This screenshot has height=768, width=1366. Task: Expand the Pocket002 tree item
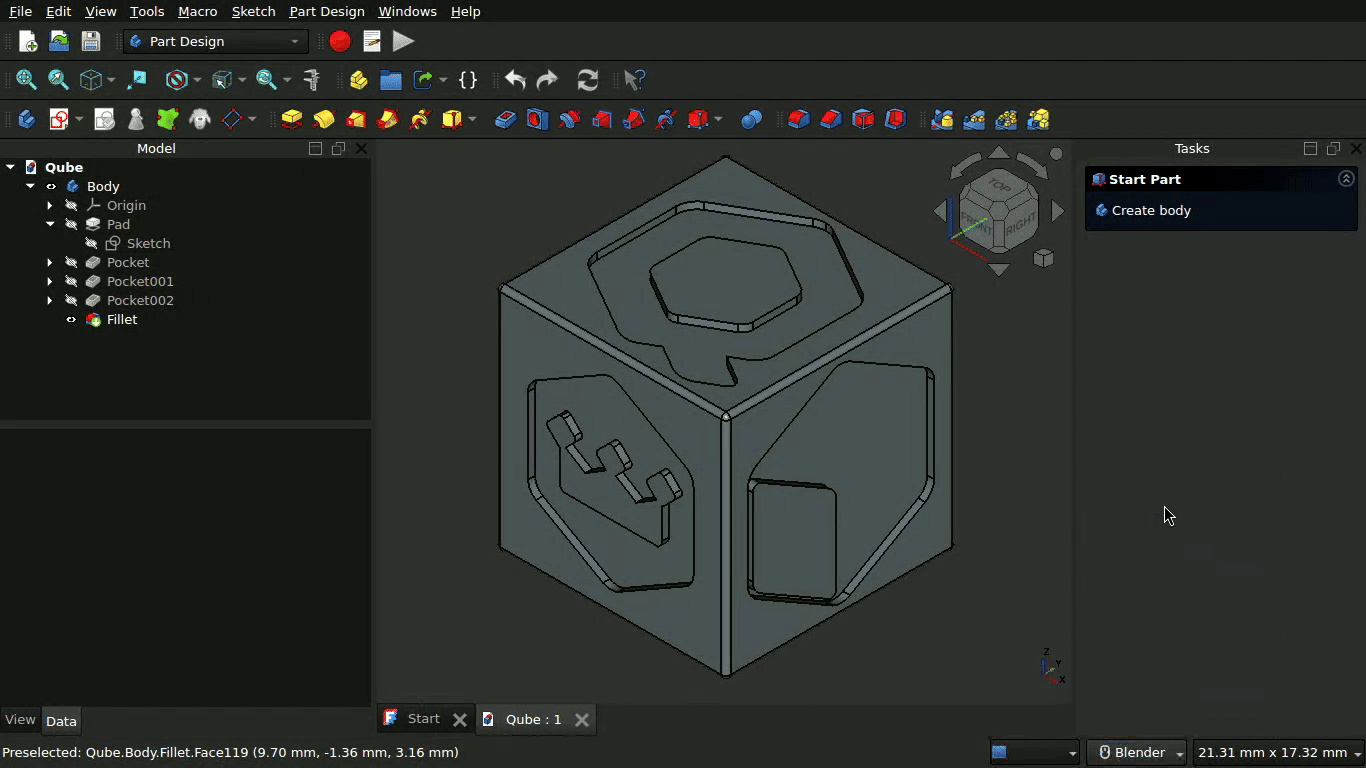point(50,301)
